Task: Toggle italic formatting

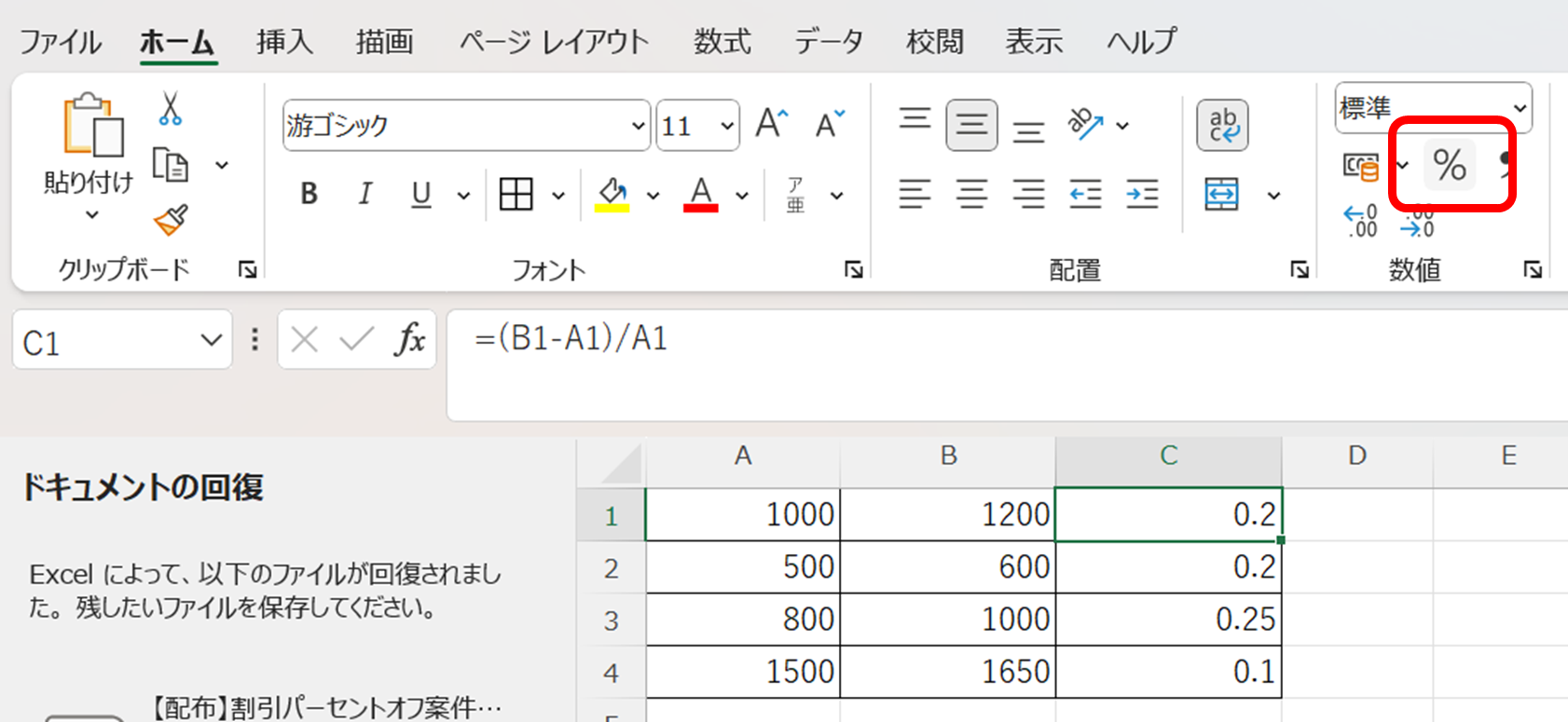Action: click(364, 194)
